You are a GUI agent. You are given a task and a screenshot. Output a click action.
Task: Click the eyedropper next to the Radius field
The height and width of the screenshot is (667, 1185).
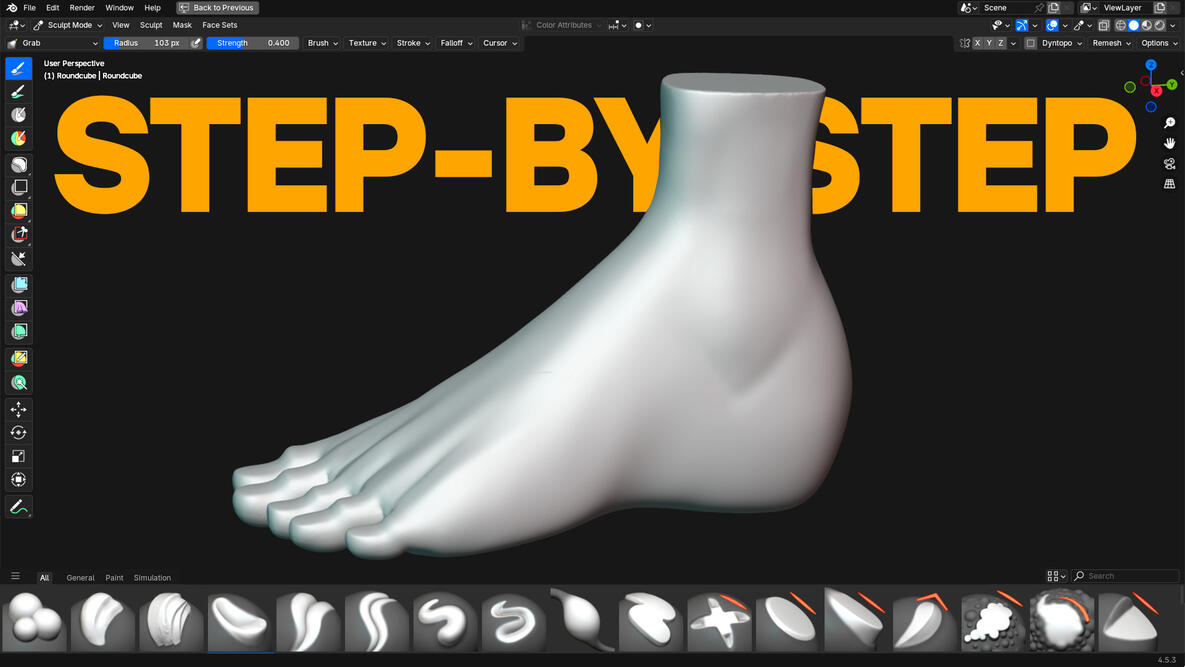tap(196, 43)
